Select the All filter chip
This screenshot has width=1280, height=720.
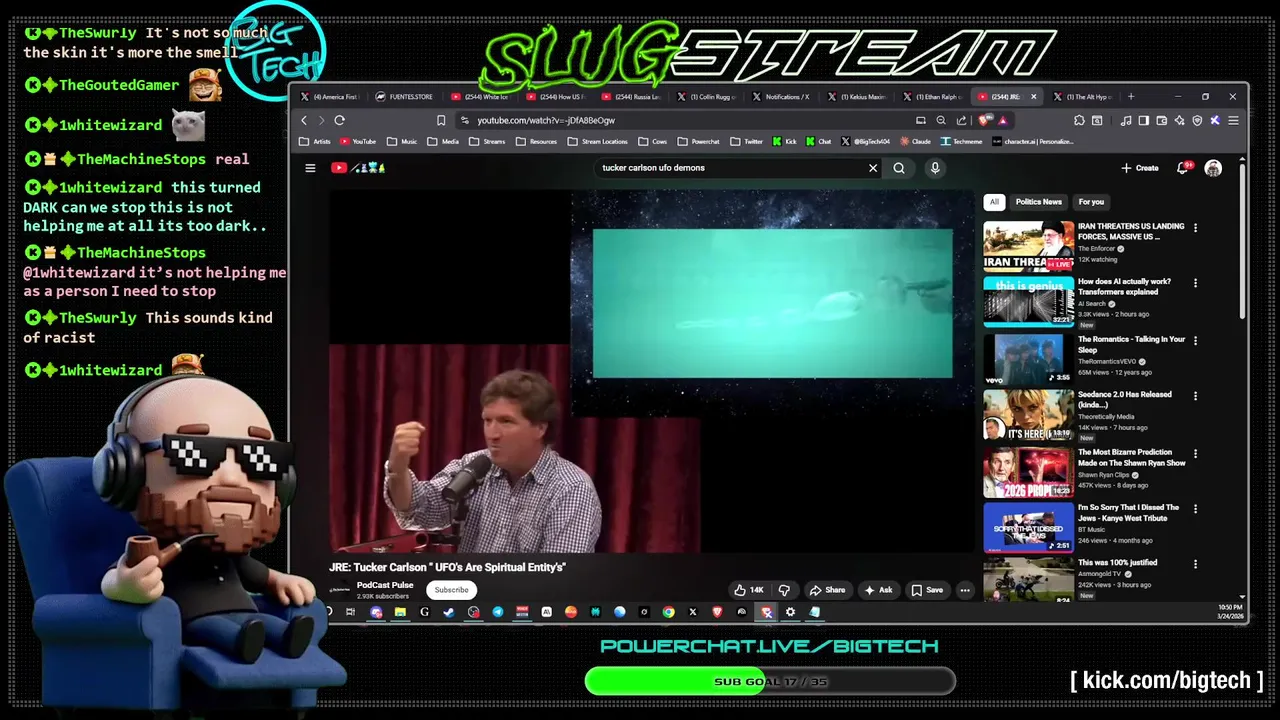(994, 202)
